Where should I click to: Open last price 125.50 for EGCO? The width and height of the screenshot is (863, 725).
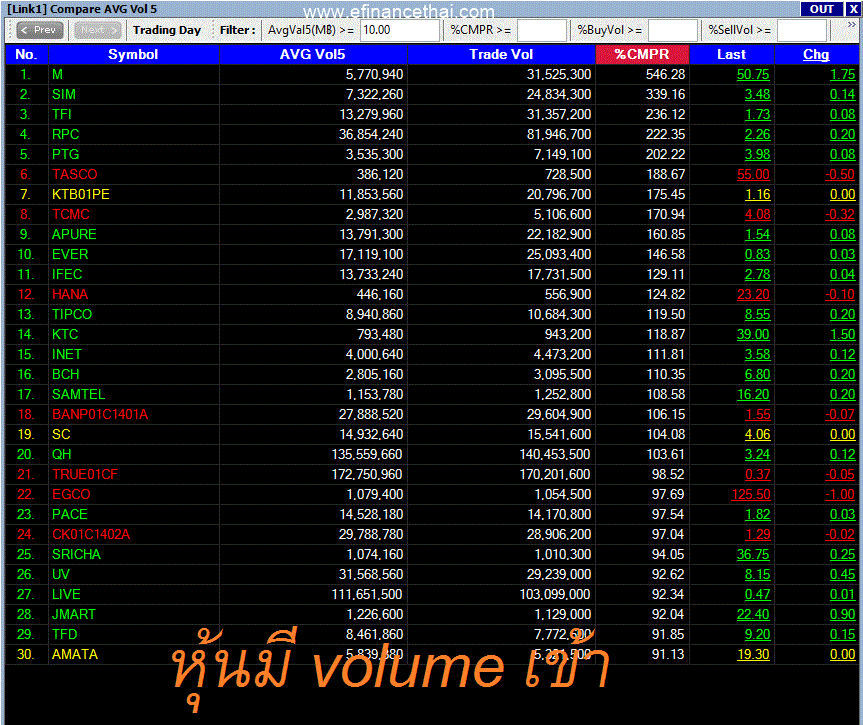pos(751,494)
